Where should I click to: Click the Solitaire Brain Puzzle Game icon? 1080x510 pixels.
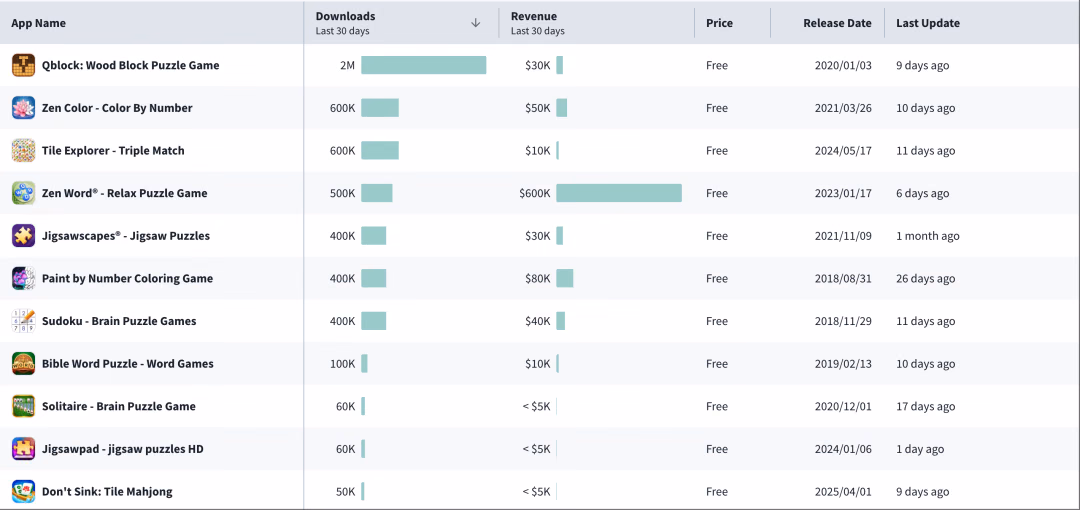click(x=23, y=407)
